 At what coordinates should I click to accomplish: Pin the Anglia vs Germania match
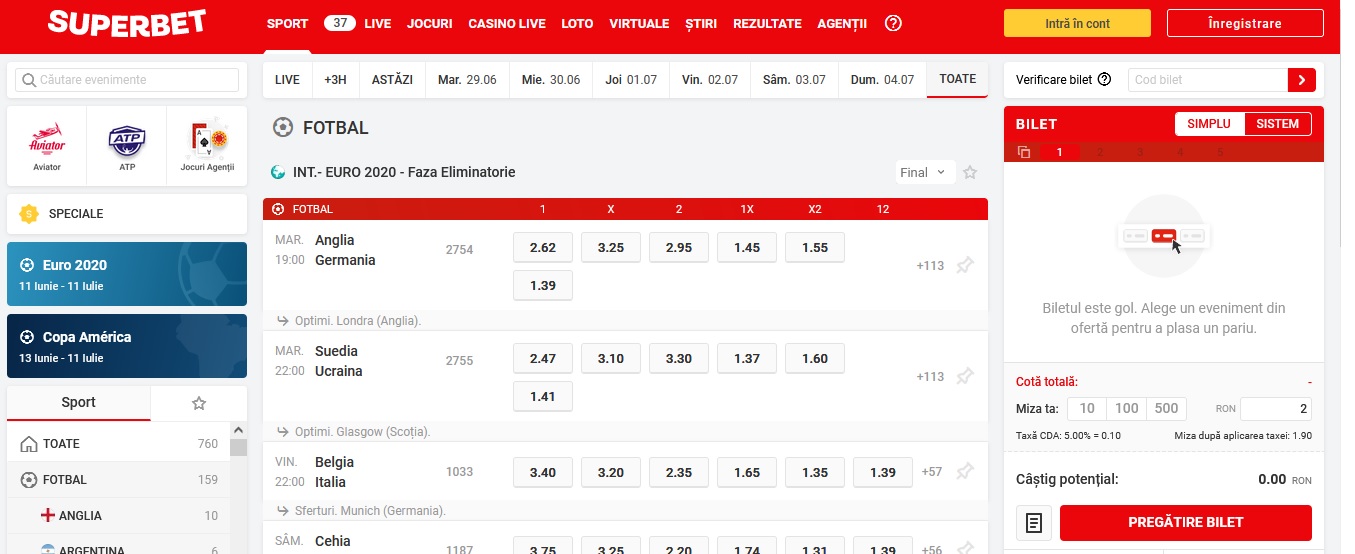tap(965, 266)
